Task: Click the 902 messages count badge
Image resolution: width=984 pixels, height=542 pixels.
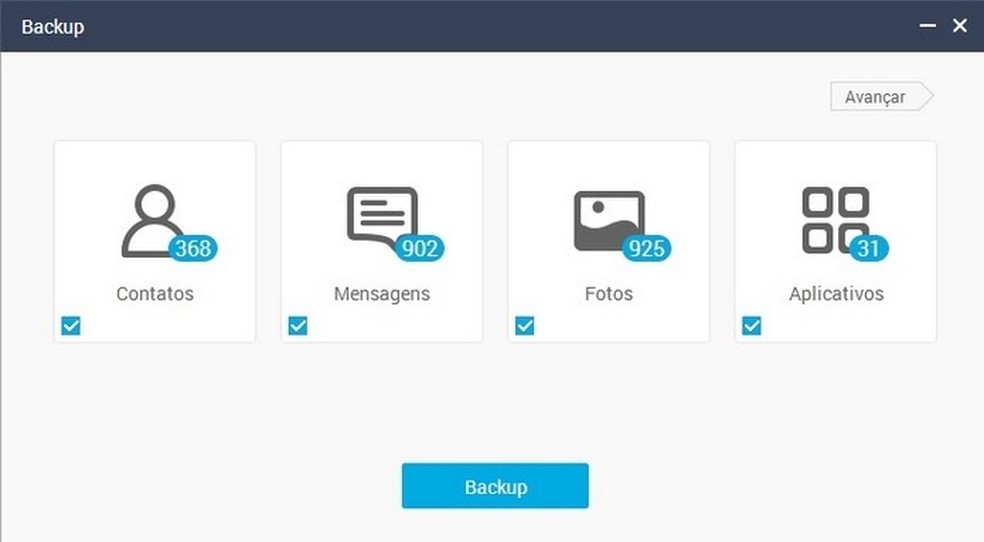Action: click(420, 248)
